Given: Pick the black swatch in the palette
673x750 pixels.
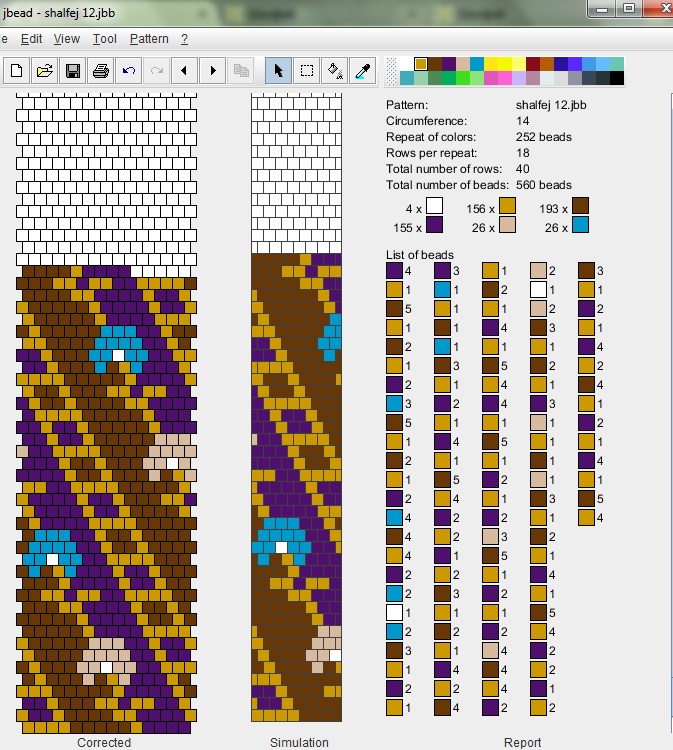Looking at the screenshot, I should (617, 78).
